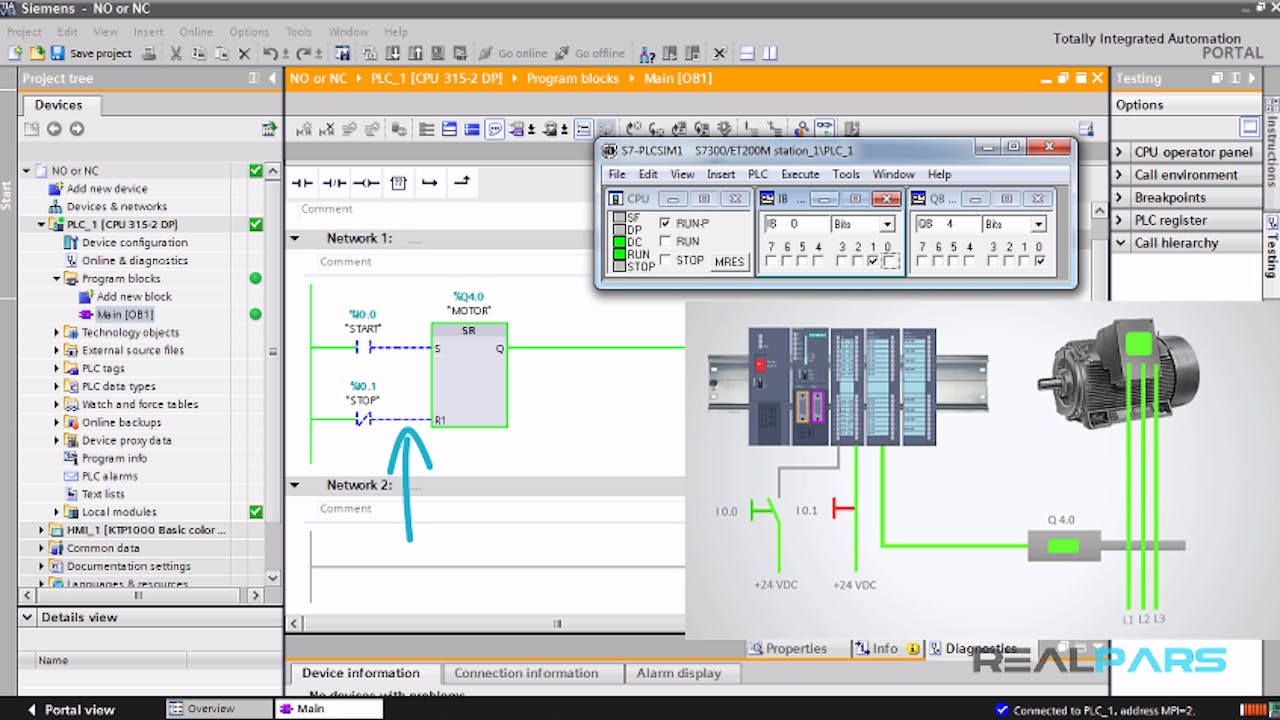Click Go online in the toolbar
The image size is (1280, 720).
click(x=513, y=53)
